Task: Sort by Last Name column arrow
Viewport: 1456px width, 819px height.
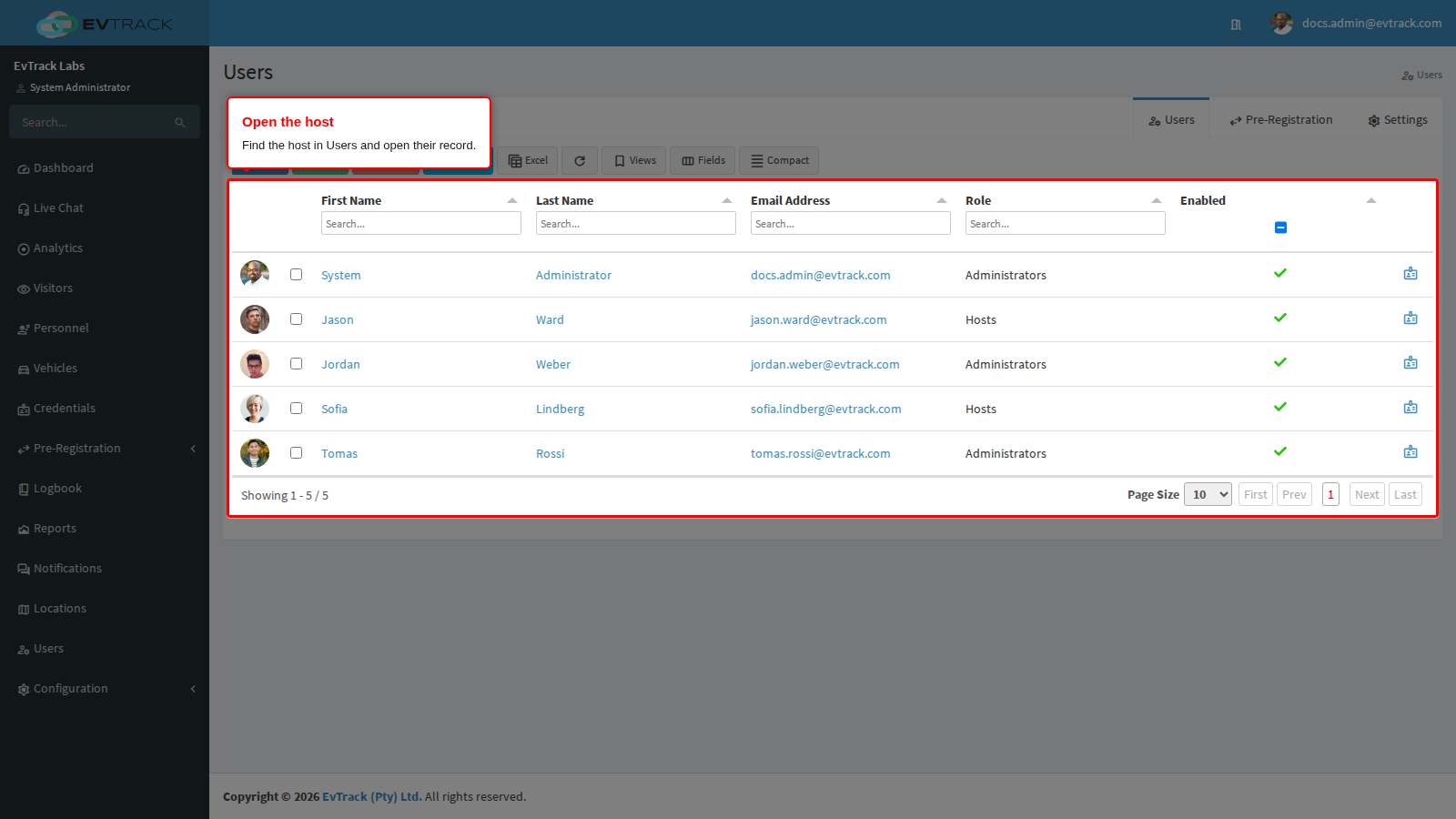Action: 727,200
